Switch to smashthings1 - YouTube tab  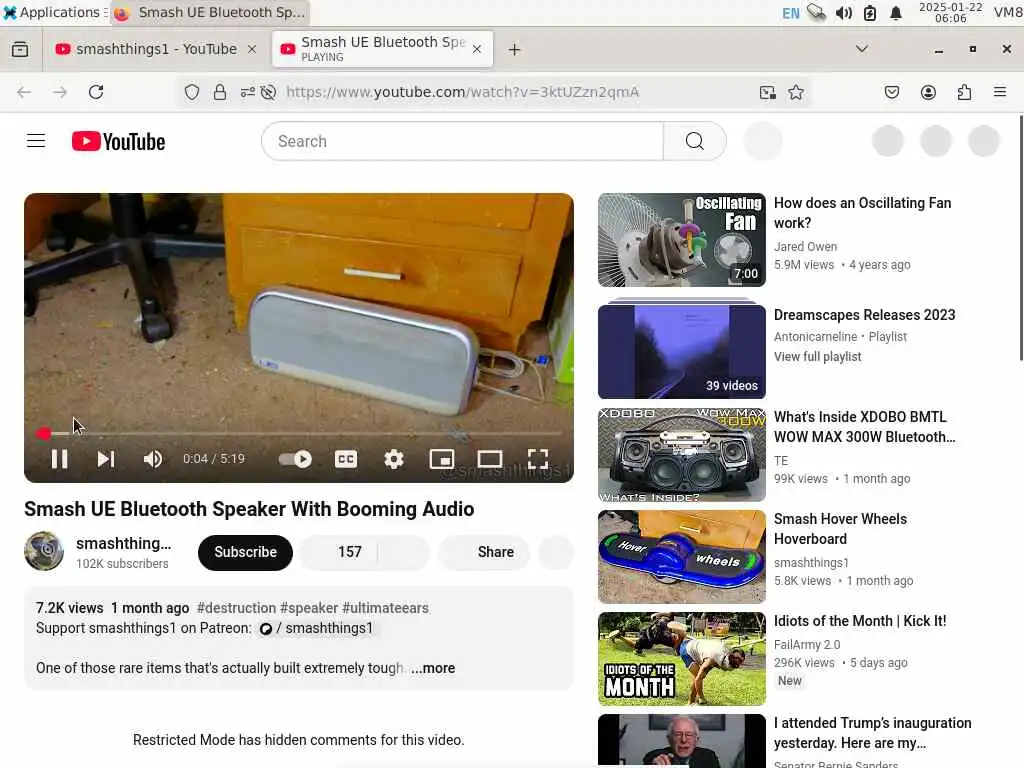155,50
